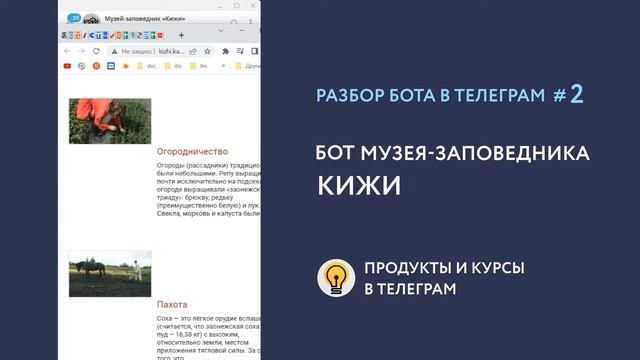Open the lns bookmarks folder
This screenshot has width=640, height=360.
(x=199, y=66)
